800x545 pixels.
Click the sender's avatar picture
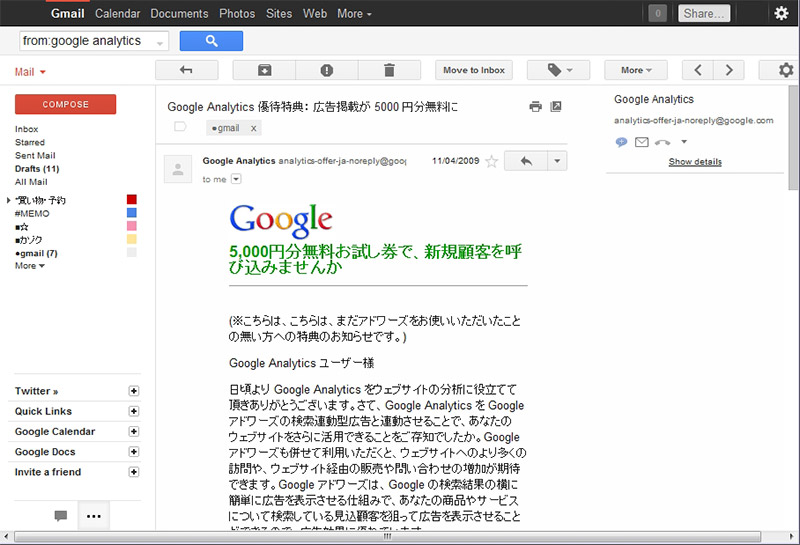coord(178,169)
